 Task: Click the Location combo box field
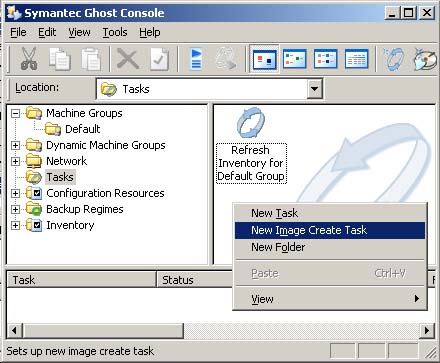click(x=209, y=89)
